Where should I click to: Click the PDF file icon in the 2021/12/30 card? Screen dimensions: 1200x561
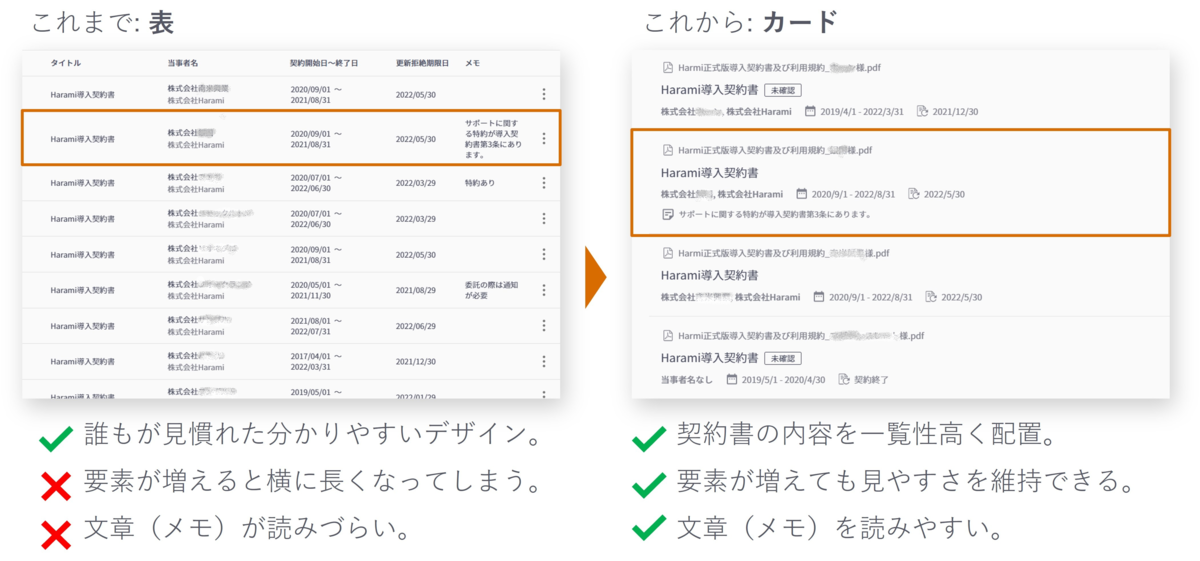point(668,68)
